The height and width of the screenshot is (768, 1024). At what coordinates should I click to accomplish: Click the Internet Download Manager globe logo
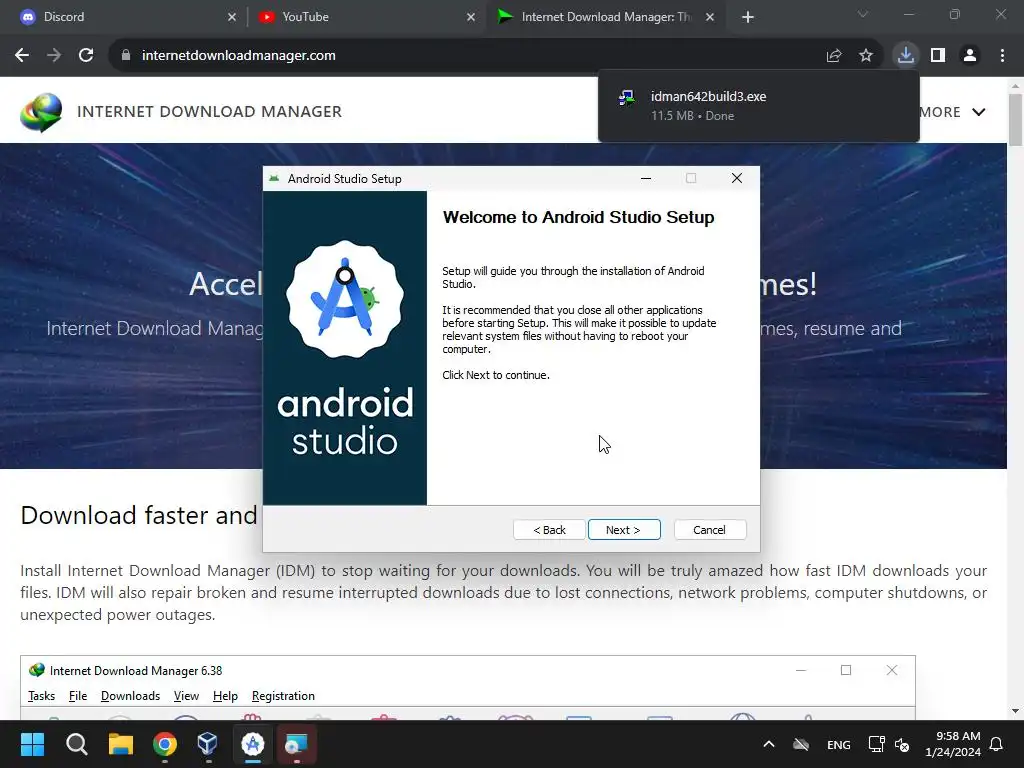point(41,112)
